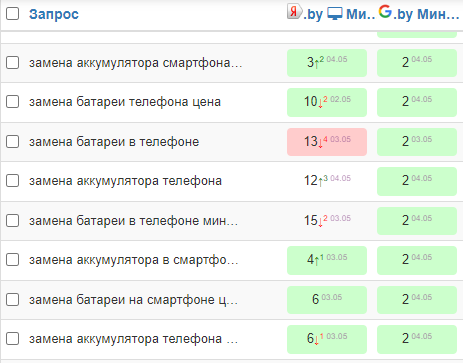The height and width of the screenshot is (363, 463).
Task: Click the Yandex logo icon in header
Action: pyautogui.click(x=294, y=12)
